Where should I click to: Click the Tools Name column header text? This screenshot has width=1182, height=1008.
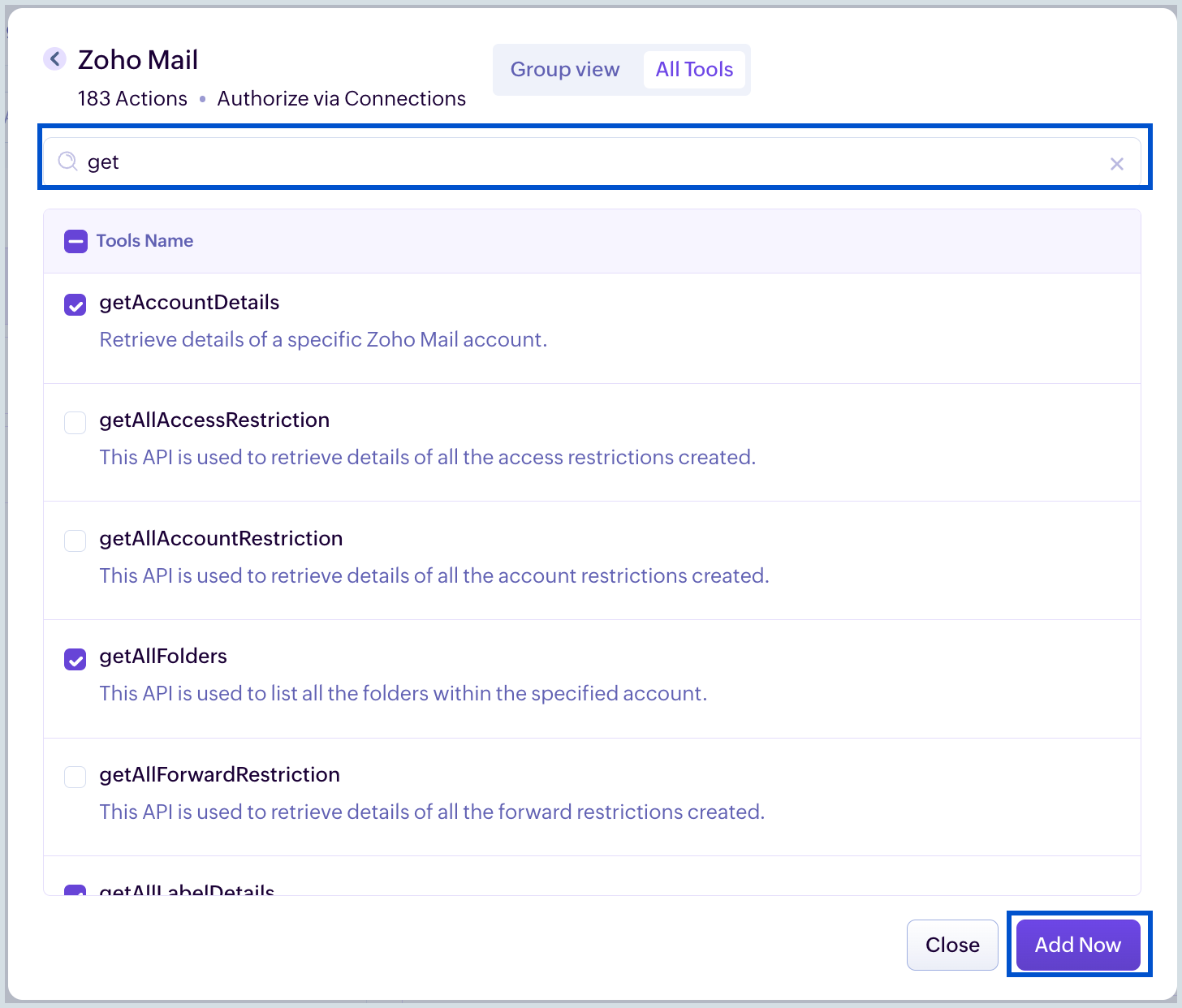(145, 241)
